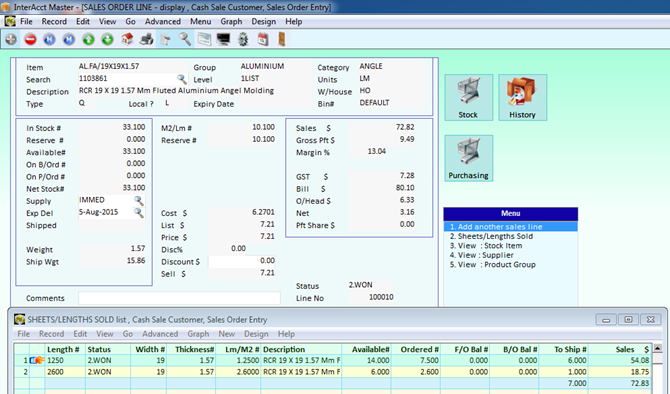Click total sales value '72.83'

[620, 383]
